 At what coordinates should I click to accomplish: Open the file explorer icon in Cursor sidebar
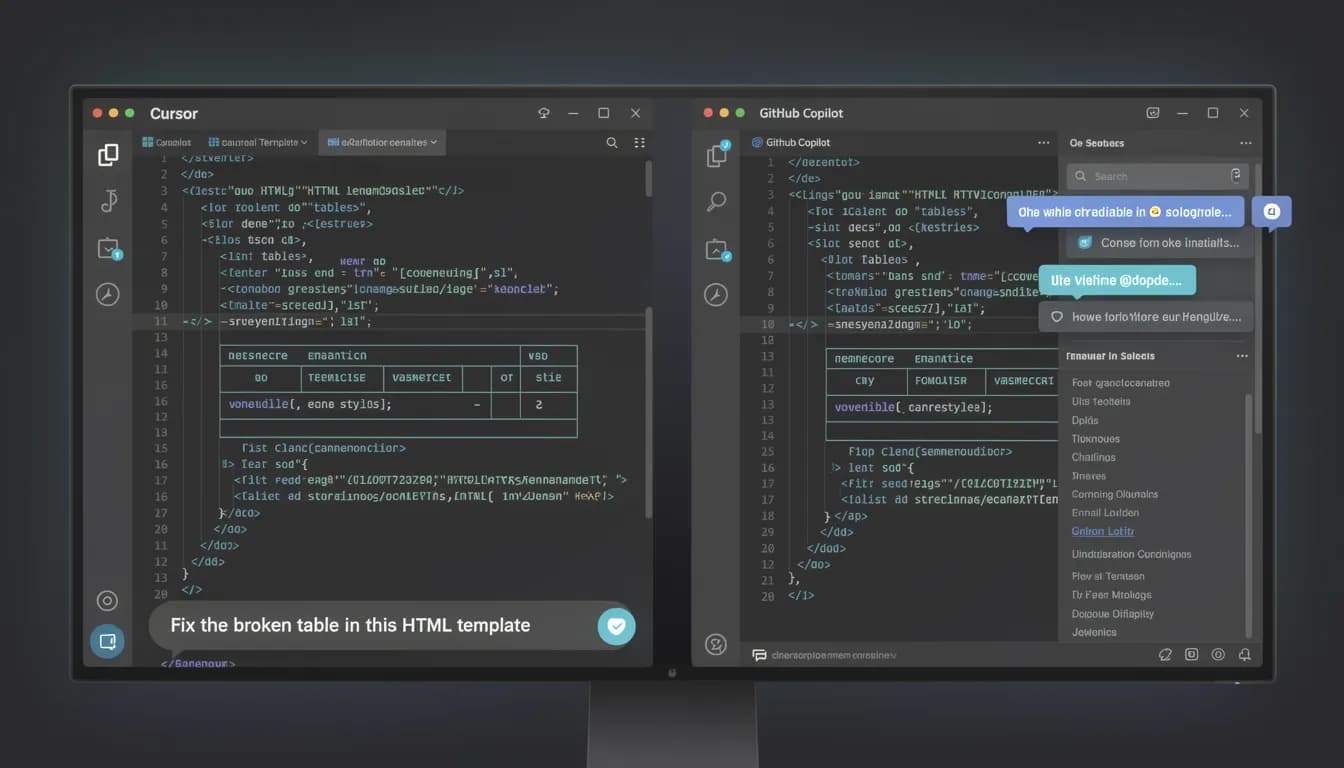[108, 155]
